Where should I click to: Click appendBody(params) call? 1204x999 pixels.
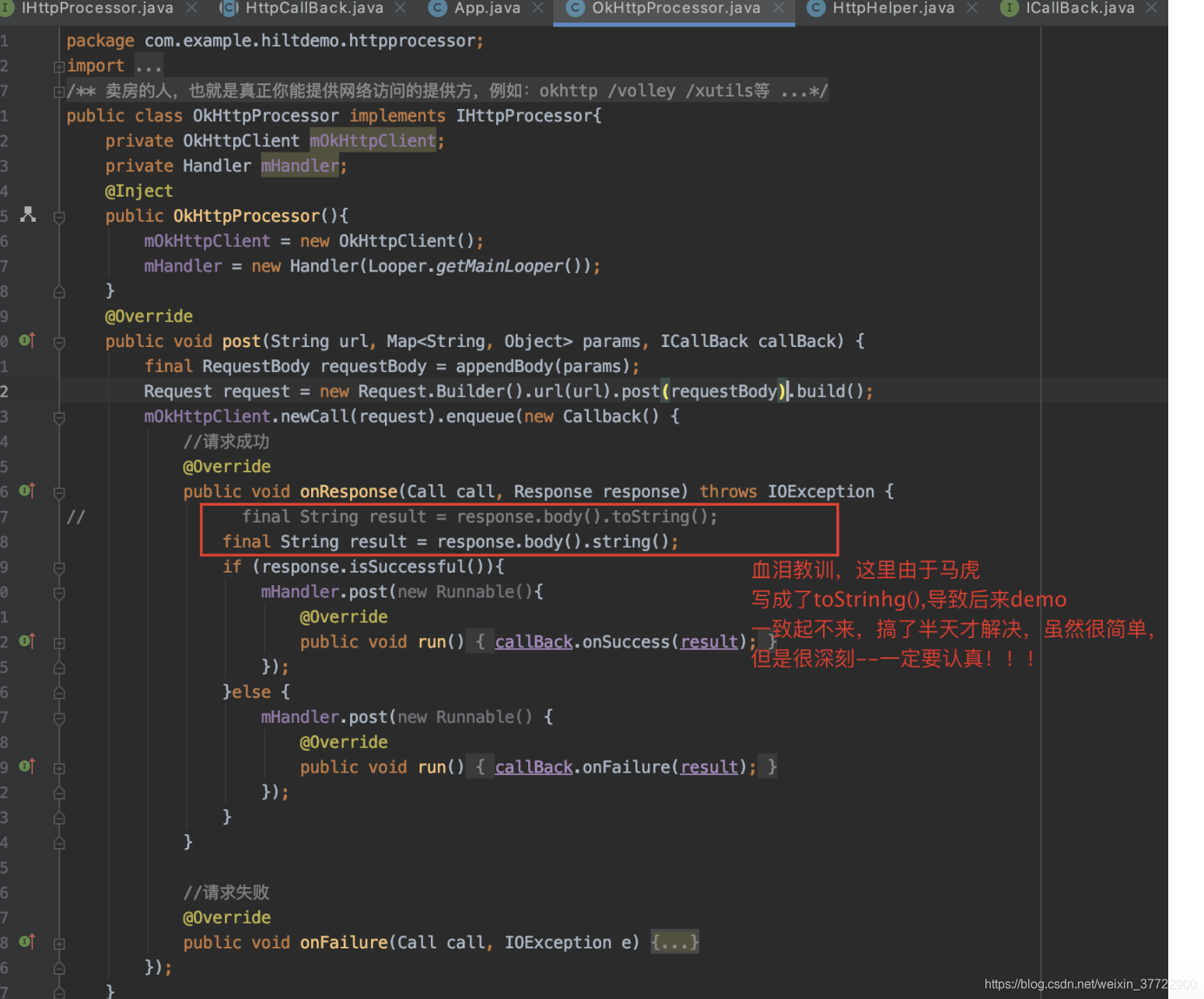pyautogui.click(x=542, y=366)
